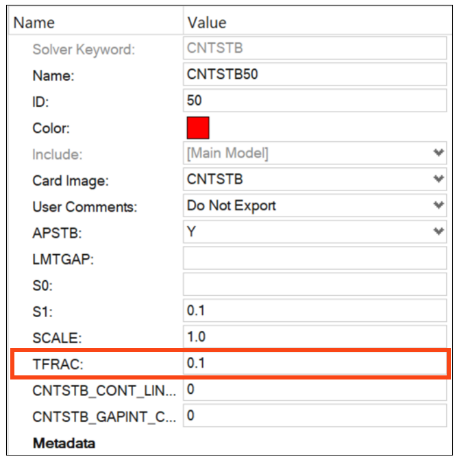
Task: Expand the Include [Main Model] dropdown
Action: (x=315, y=153)
